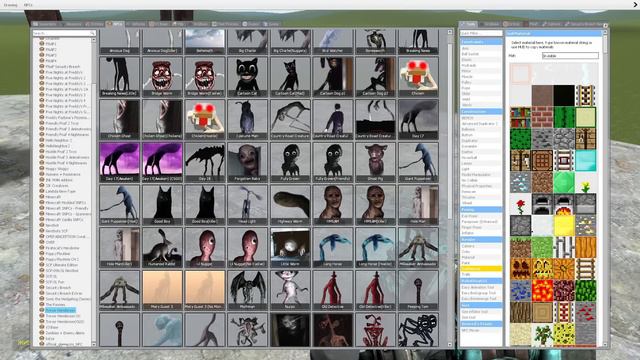Choose the Day 18 skeletal creature thumbnail
The width and height of the screenshot is (640, 360).
204,162
